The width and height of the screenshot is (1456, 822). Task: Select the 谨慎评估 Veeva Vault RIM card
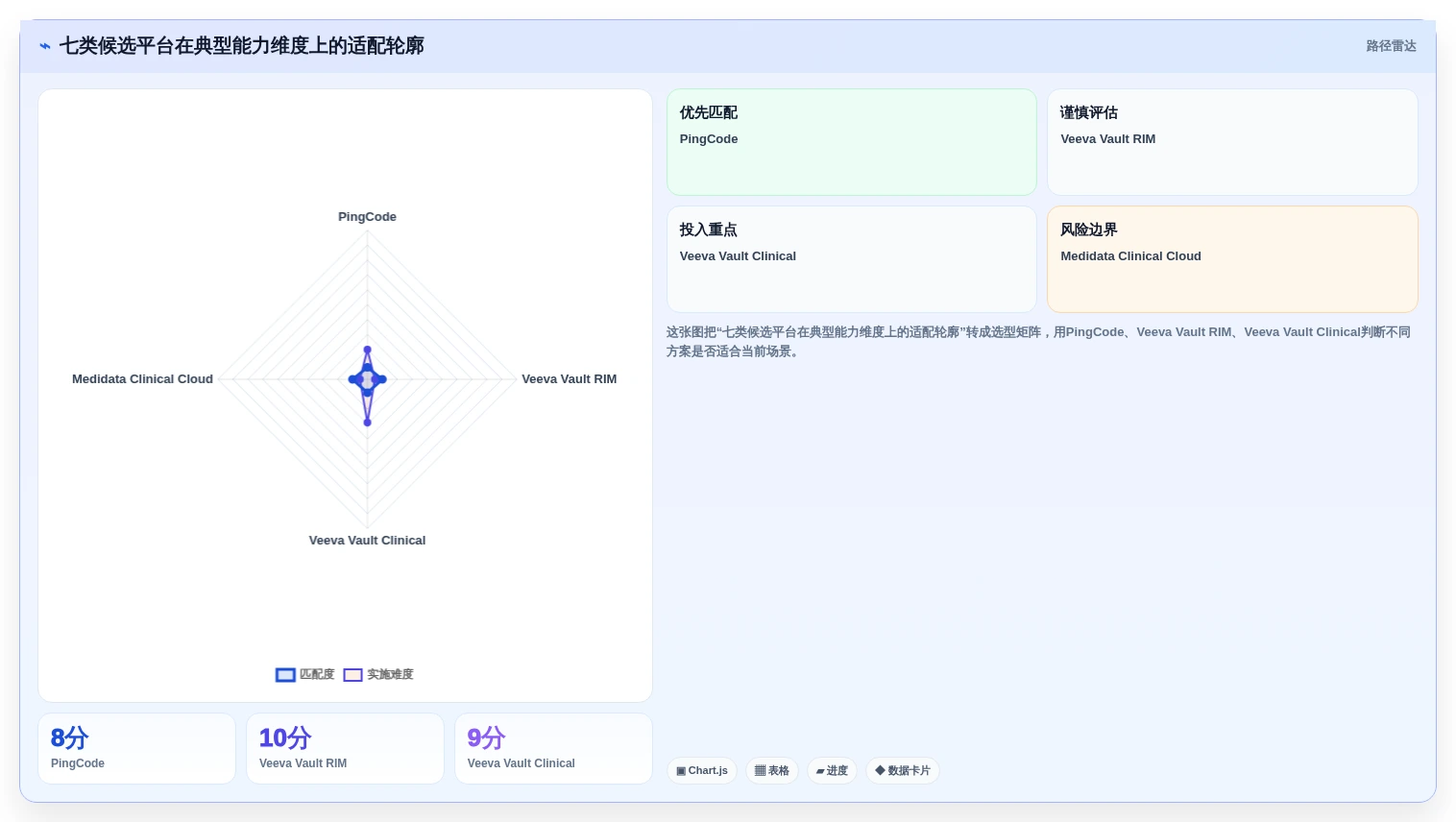1232,142
